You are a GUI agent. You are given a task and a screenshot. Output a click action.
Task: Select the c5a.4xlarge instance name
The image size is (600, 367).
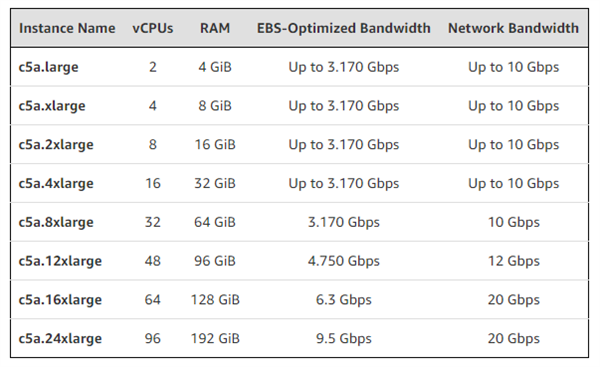[56, 183]
